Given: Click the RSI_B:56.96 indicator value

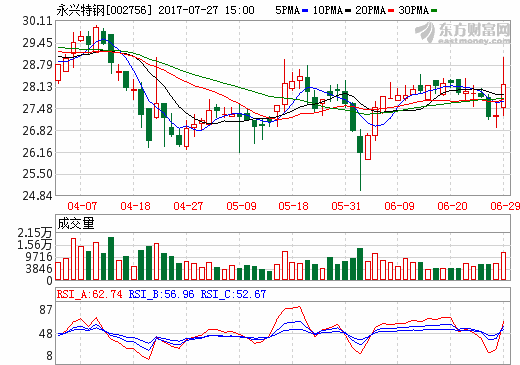Looking at the screenshot, I should click(161, 294).
